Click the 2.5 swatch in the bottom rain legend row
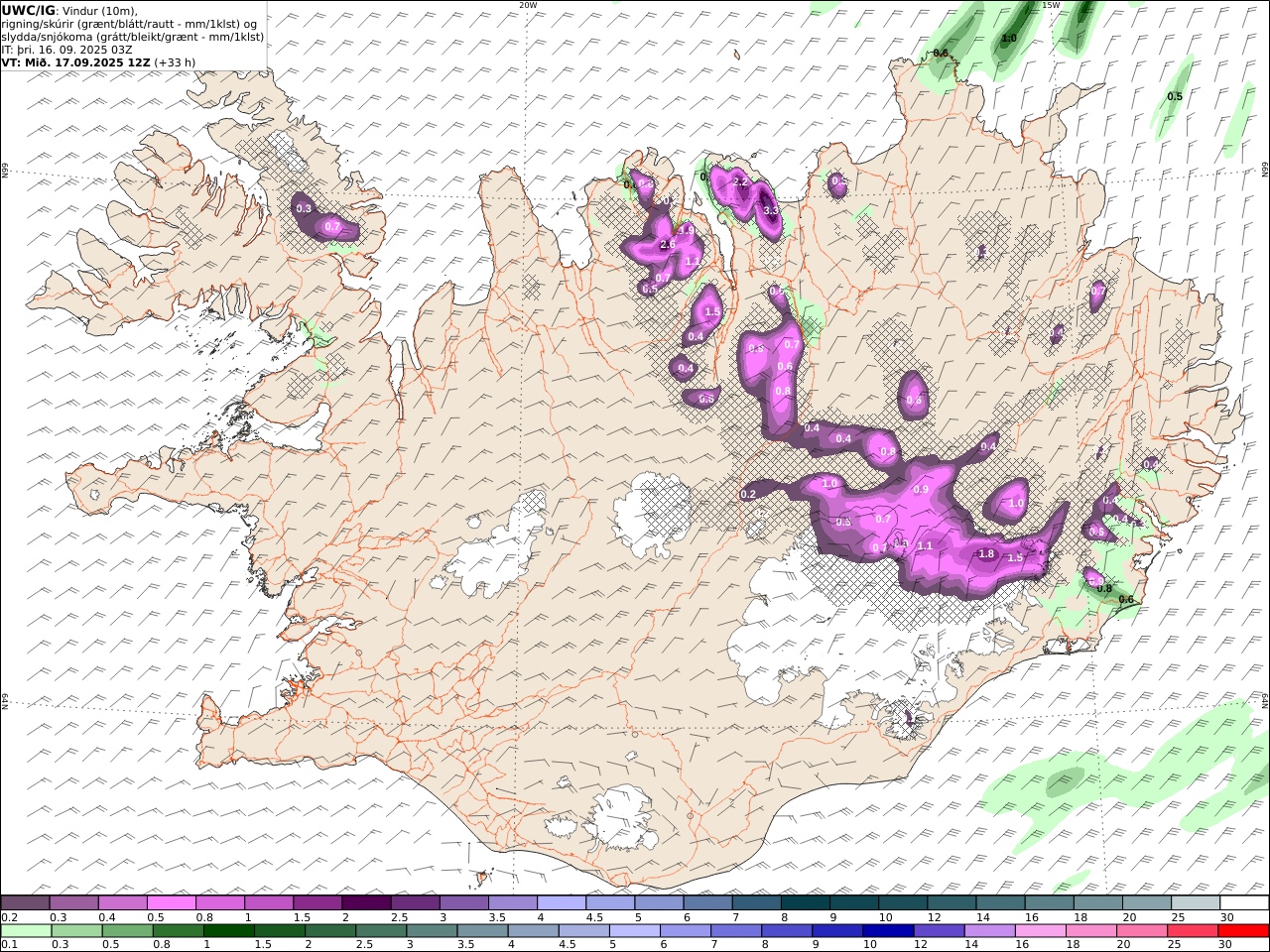 (381, 931)
